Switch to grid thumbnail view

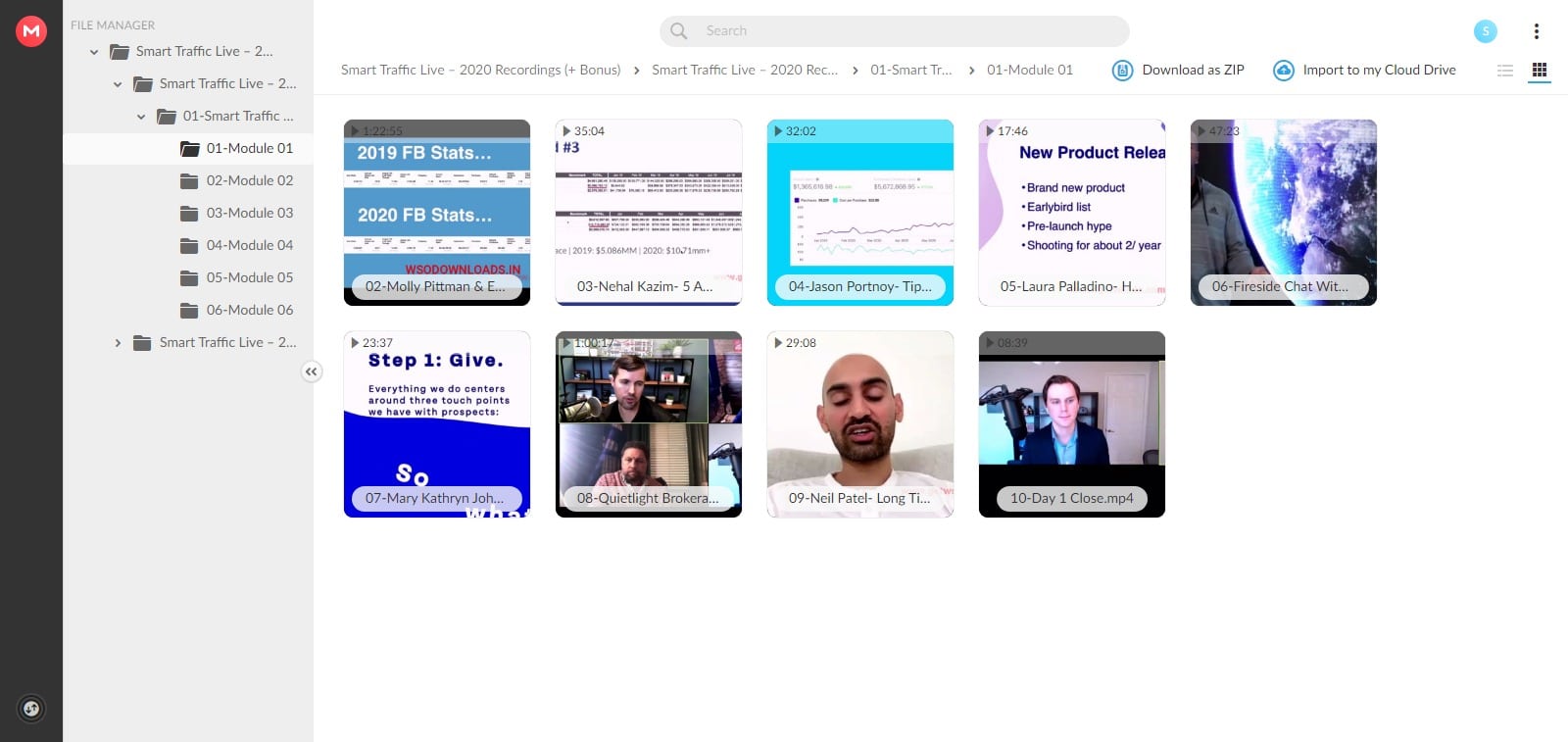point(1539,71)
